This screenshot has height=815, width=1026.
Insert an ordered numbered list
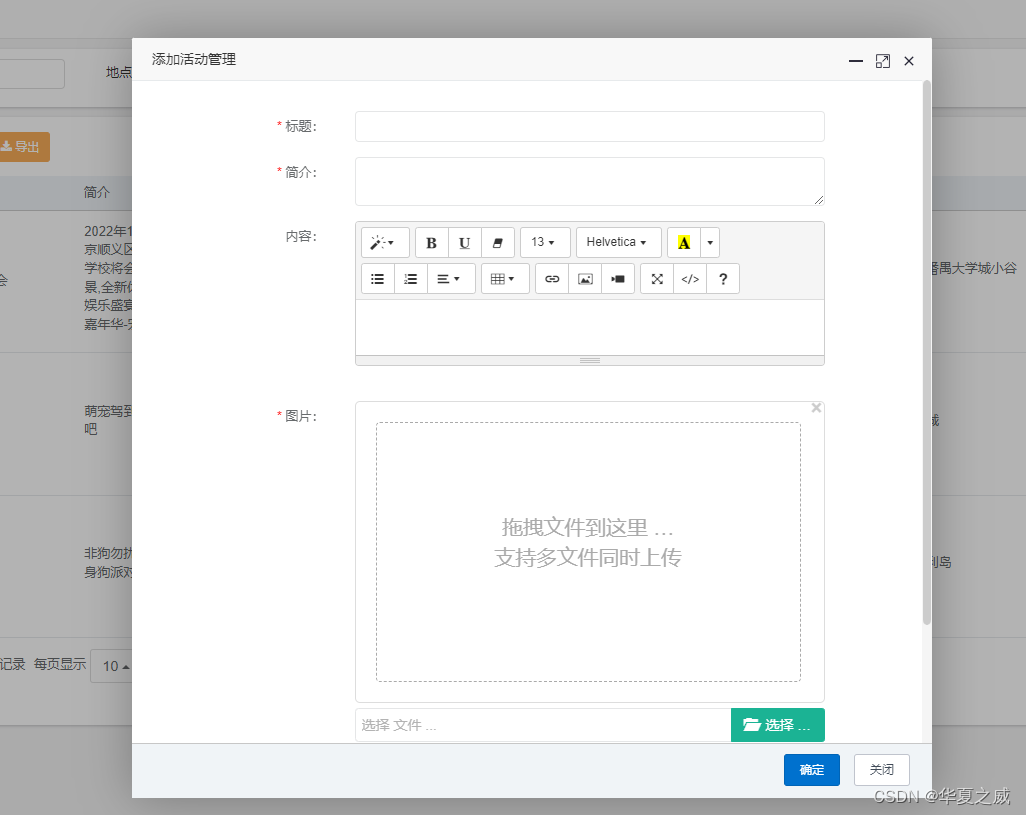tap(411, 279)
